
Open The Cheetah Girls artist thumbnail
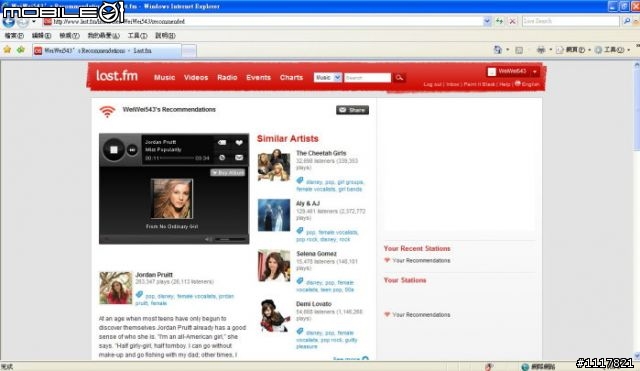pos(274,165)
